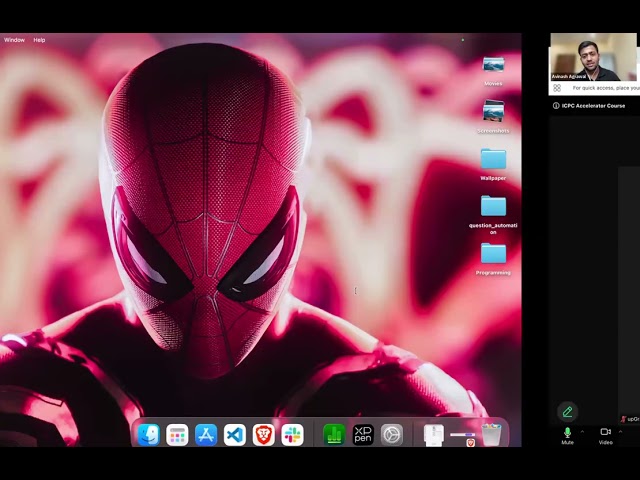
Task: Open Visual Studio Code from the dock
Action: click(235, 434)
